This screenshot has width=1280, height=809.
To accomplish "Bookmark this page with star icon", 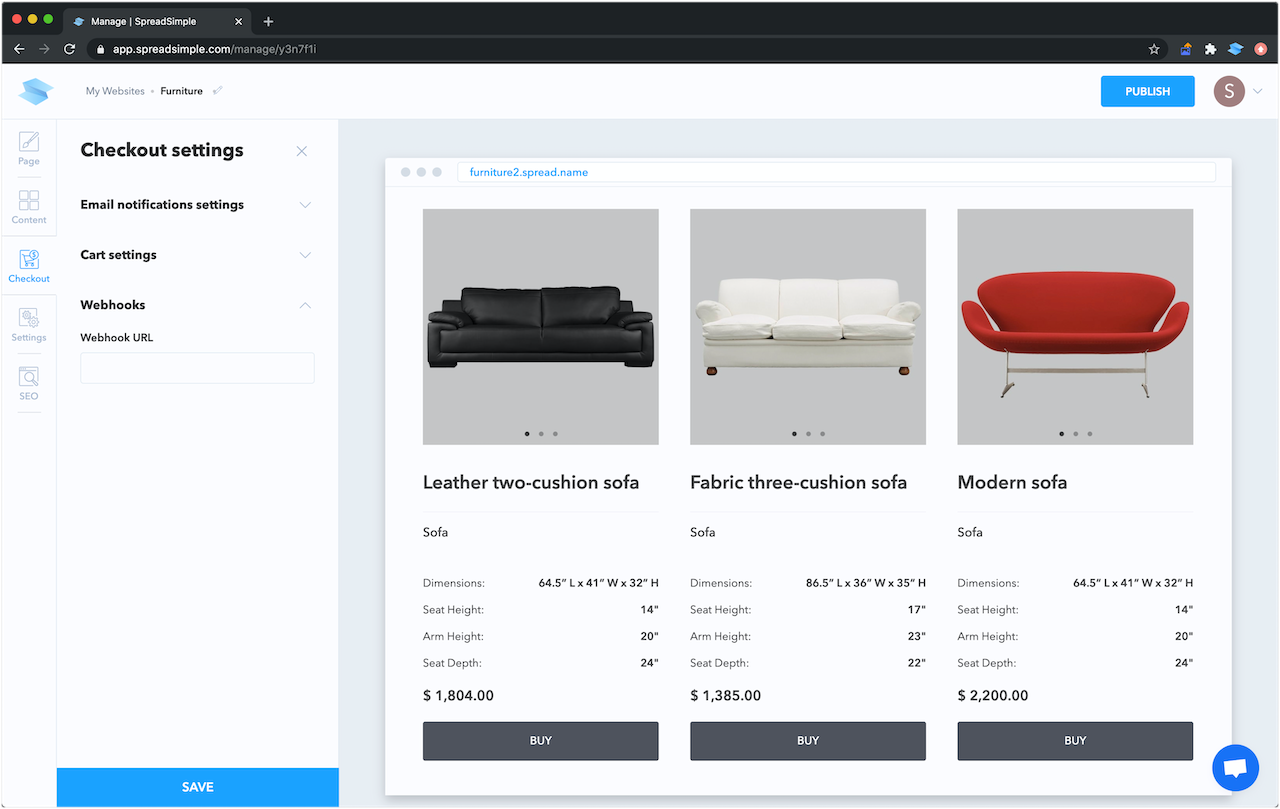I will tap(1154, 49).
